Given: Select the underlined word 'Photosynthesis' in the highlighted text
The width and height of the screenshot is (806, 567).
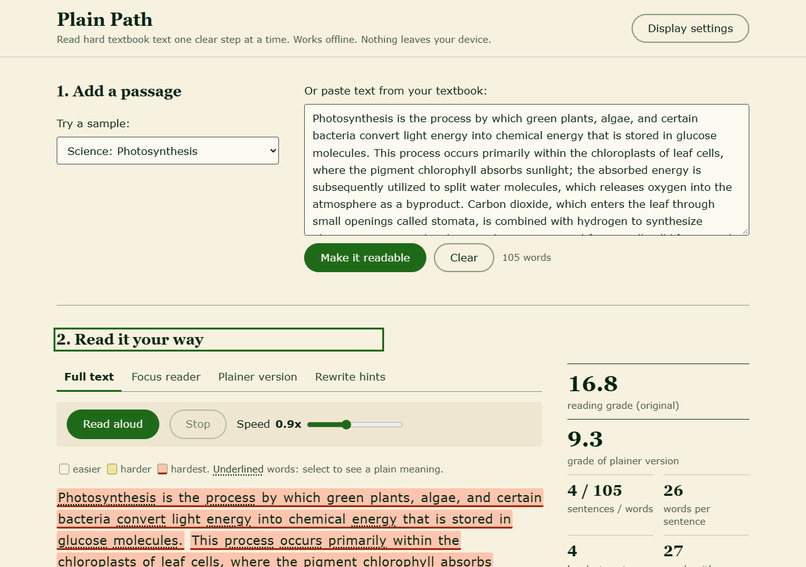Looking at the screenshot, I should pos(106,498).
